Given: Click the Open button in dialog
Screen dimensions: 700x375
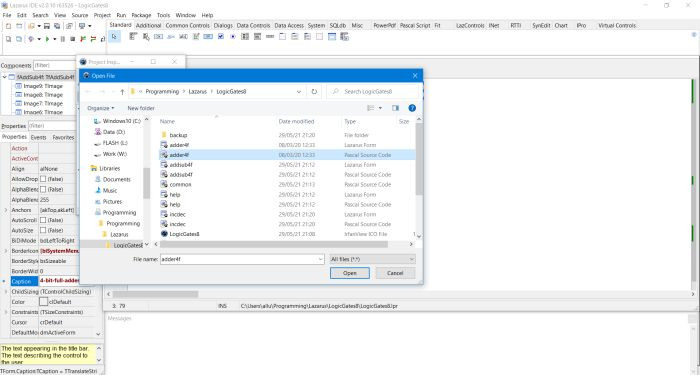Looking at the screenshot, I should (x=350, y=273).
